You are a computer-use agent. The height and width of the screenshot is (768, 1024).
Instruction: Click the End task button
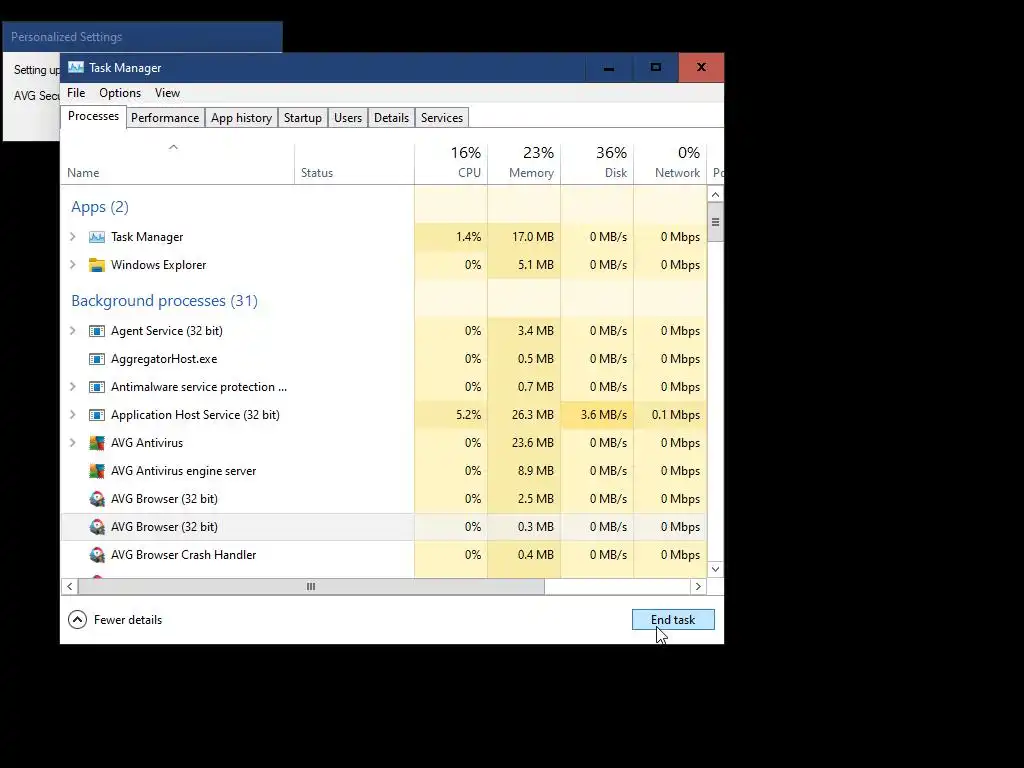673,620
